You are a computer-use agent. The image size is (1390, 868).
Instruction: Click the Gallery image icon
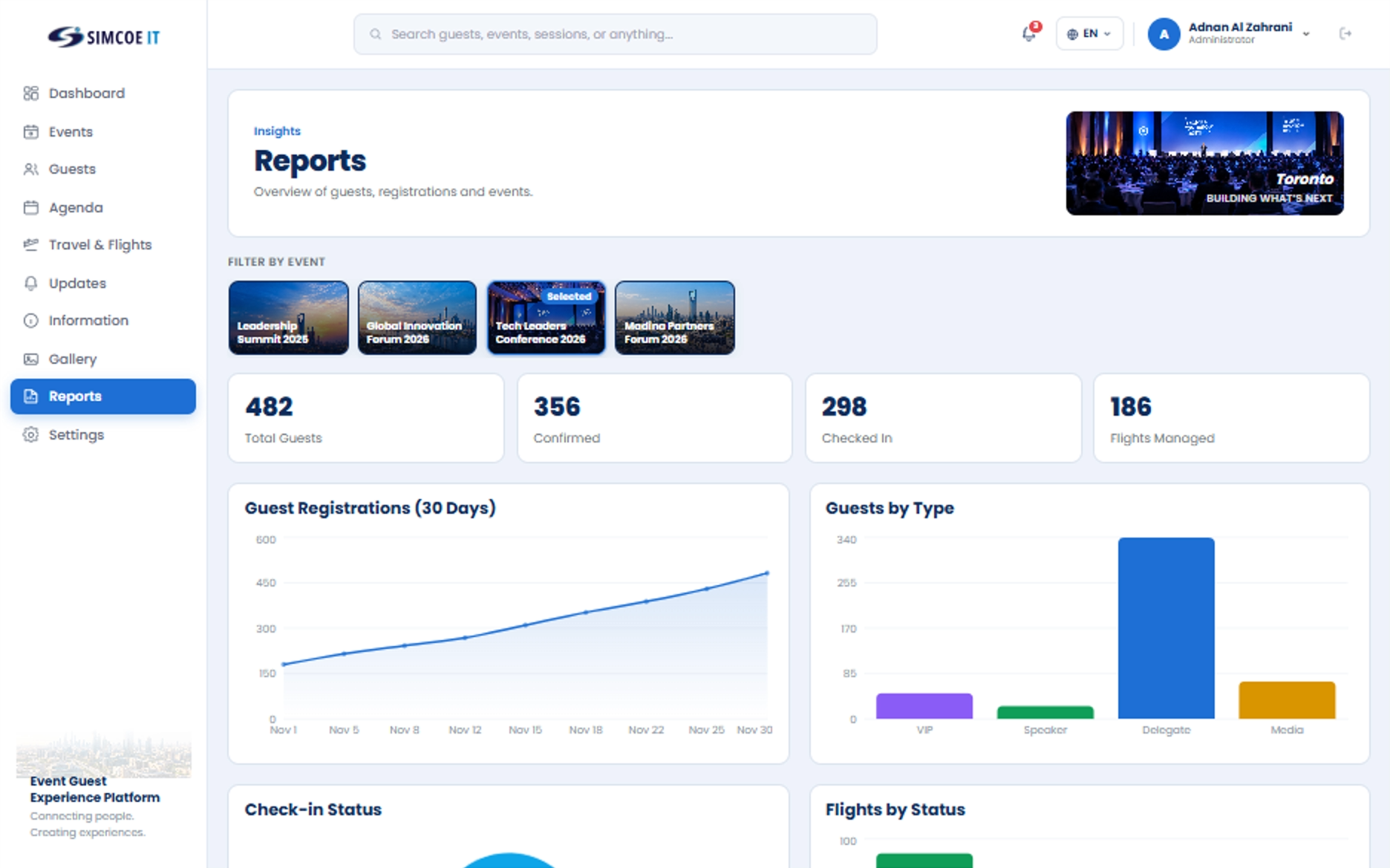[30, 359]
